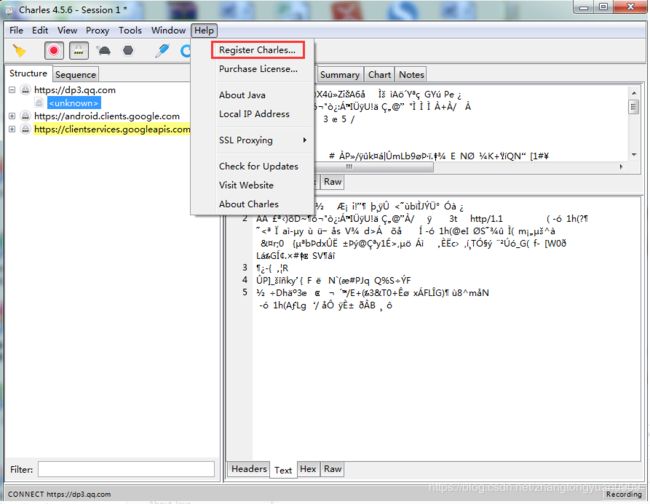
Task: Focus the Filter input field
Action: [126, 469]
